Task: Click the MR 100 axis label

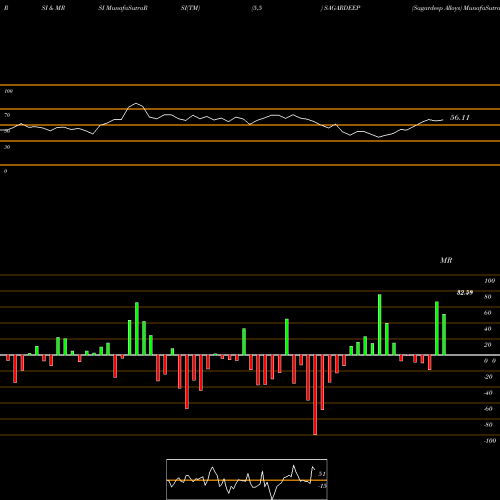Action: pos(490,281)
